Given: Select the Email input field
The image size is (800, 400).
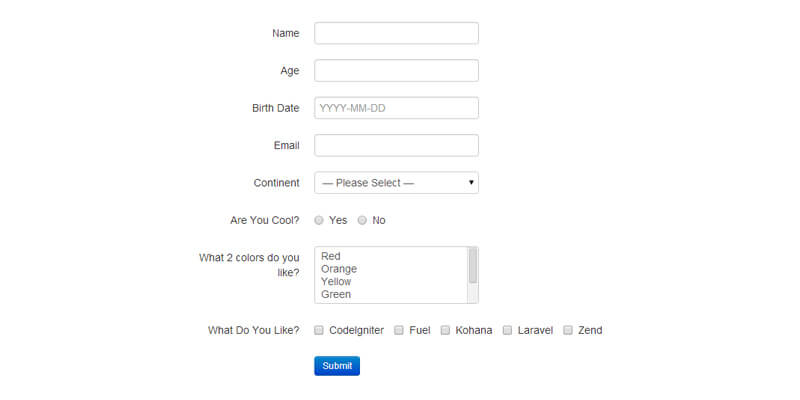Looking at the screenshot, I should [x=396, y=145].
